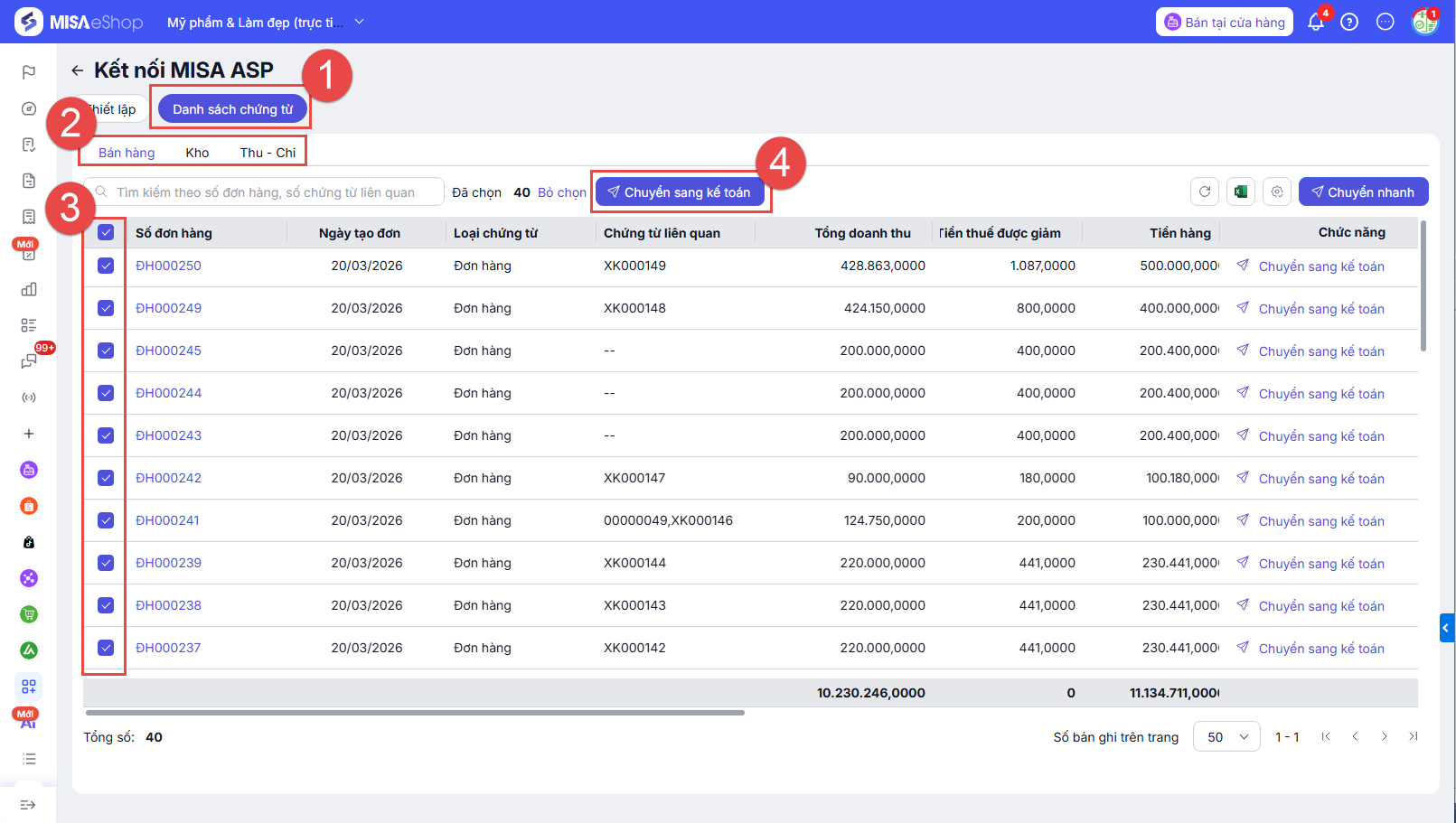Open the green letter A app icon

coord(29,650)
